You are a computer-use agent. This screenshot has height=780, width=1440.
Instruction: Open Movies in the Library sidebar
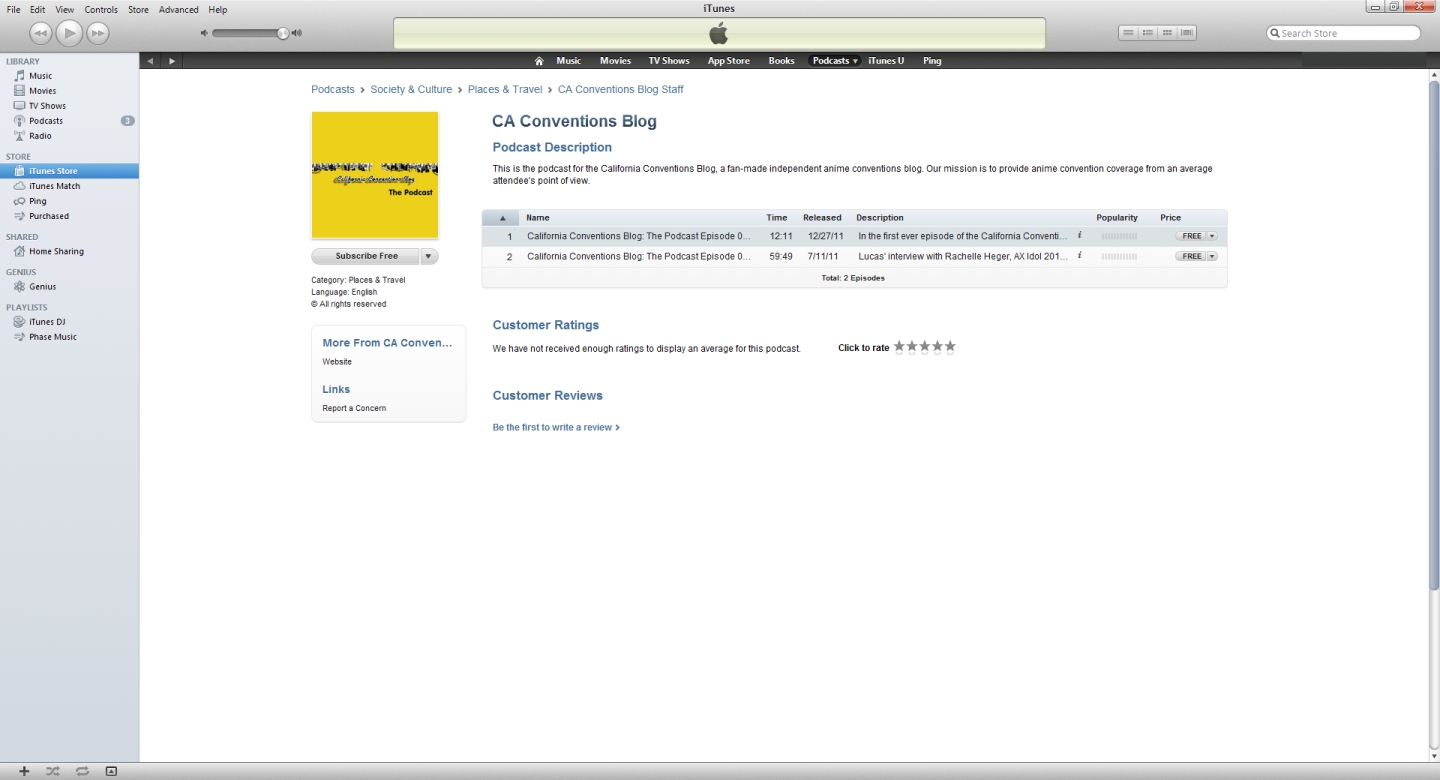(x=42, y=91)
